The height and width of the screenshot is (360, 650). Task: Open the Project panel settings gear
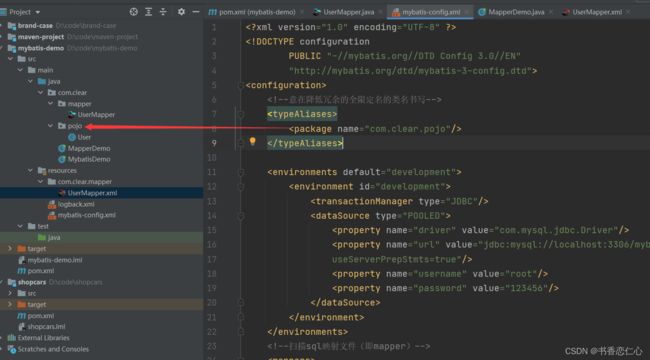(x=181, y=12)
